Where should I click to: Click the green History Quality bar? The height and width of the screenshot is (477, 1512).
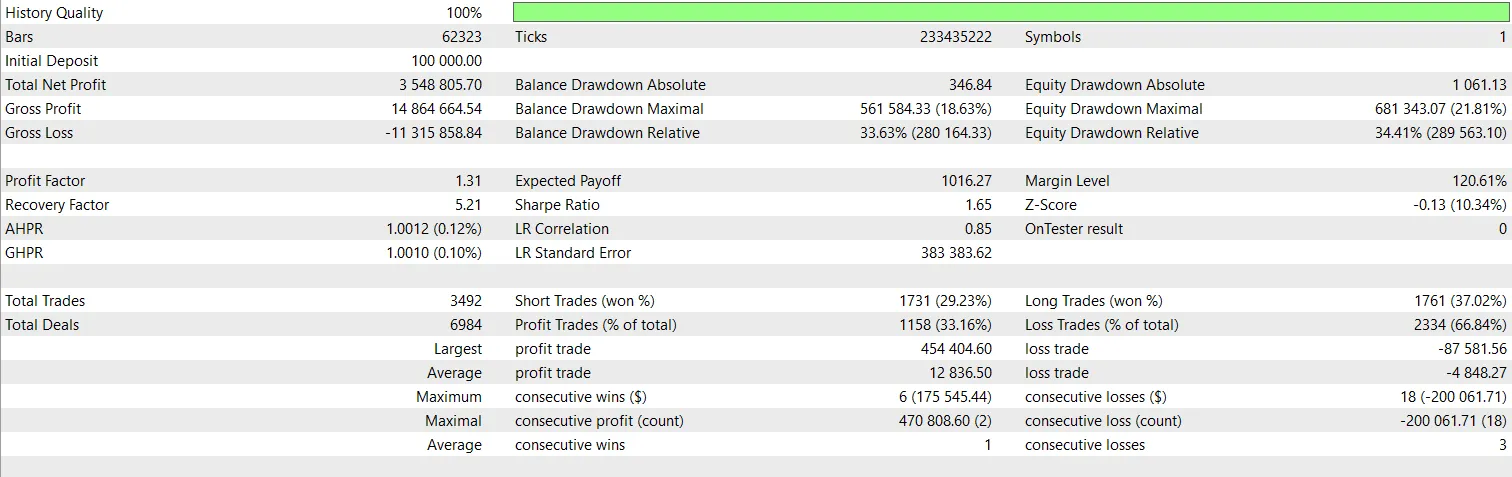point(1009,13)
